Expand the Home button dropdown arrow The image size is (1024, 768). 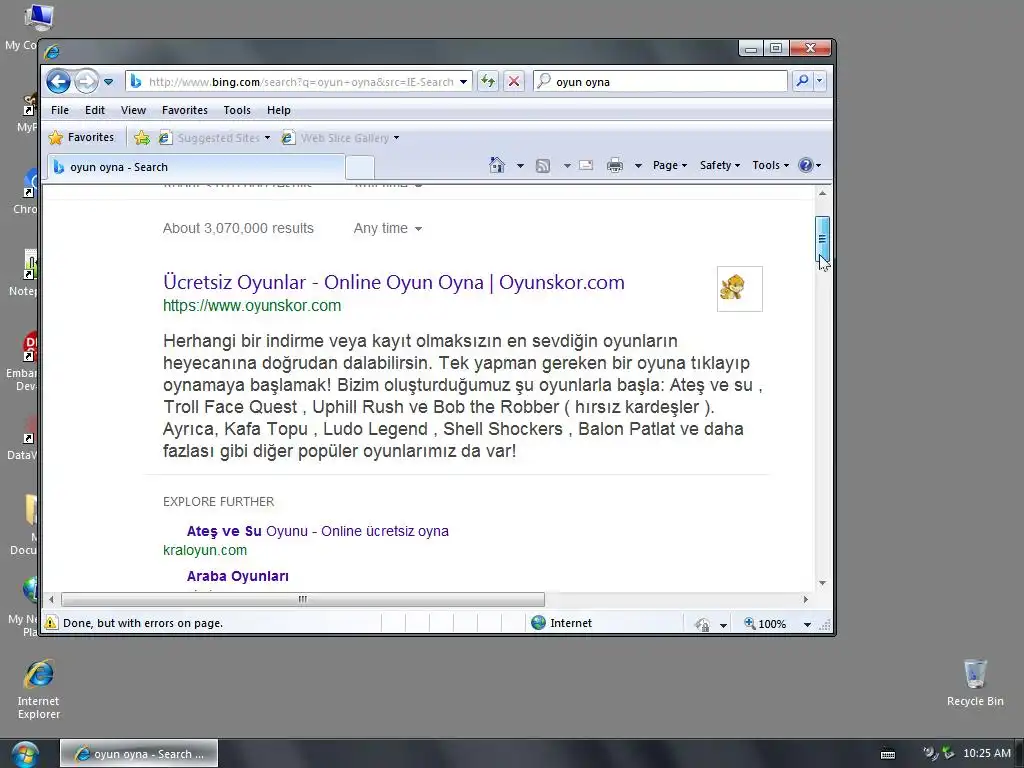520,166
